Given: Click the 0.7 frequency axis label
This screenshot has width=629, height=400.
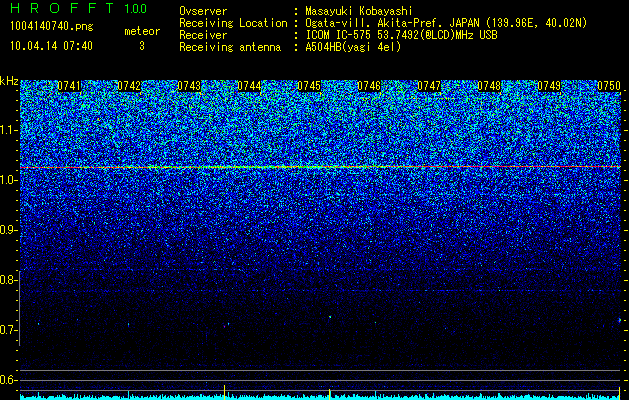Looking at the screenshot, I should [x=8, y=330].
